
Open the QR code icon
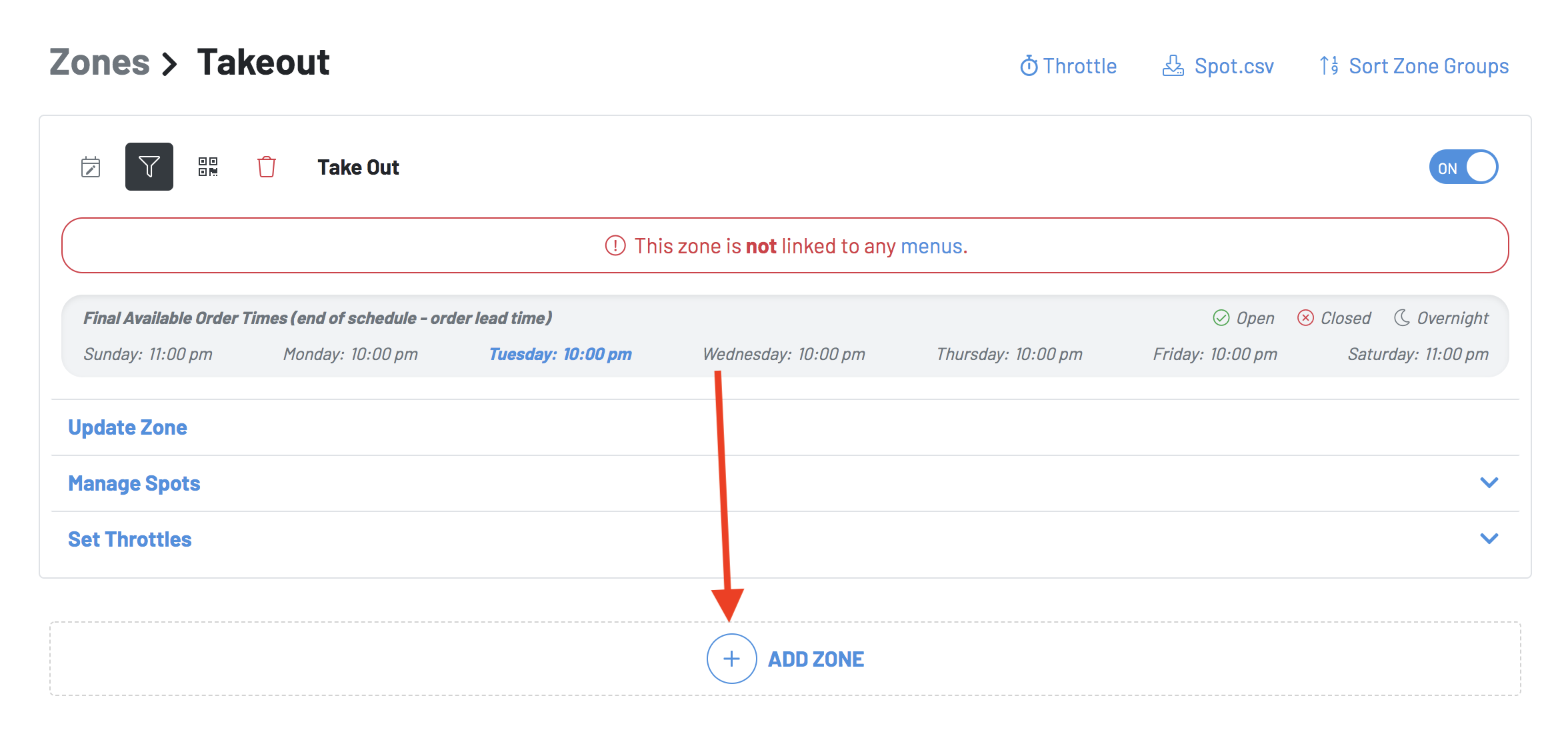(208, 167)
